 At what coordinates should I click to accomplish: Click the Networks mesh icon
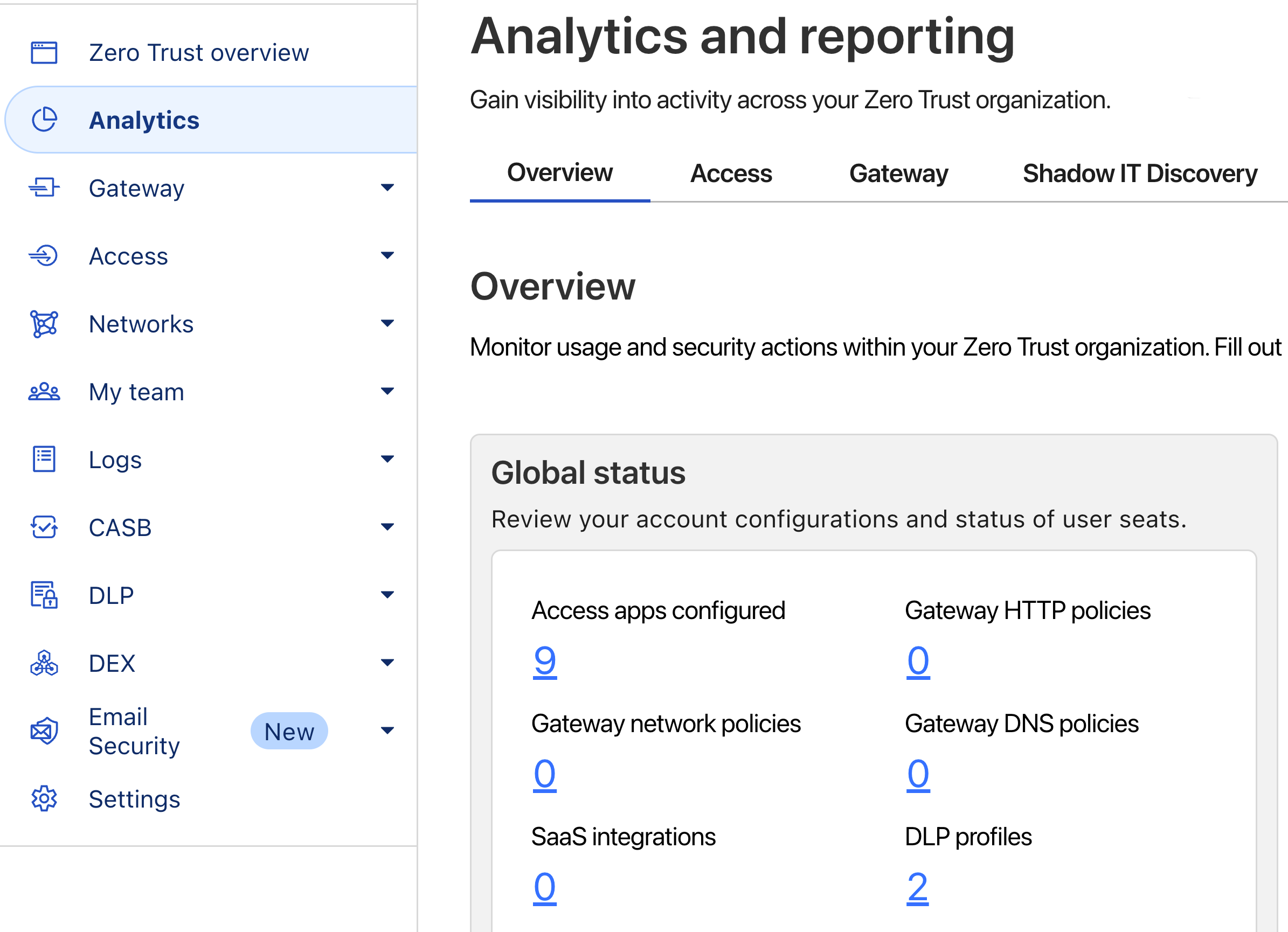(44, 324)
